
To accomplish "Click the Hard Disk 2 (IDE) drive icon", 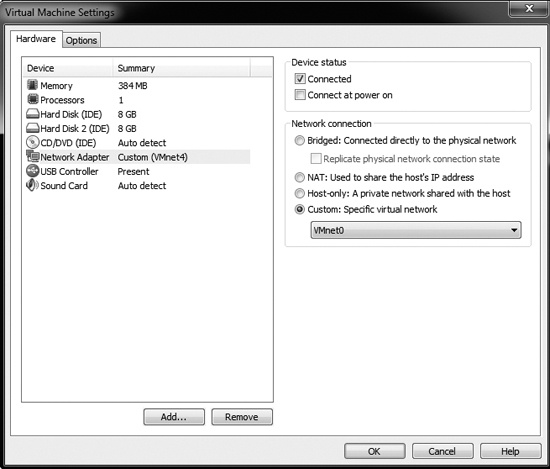I will point(33,128).
